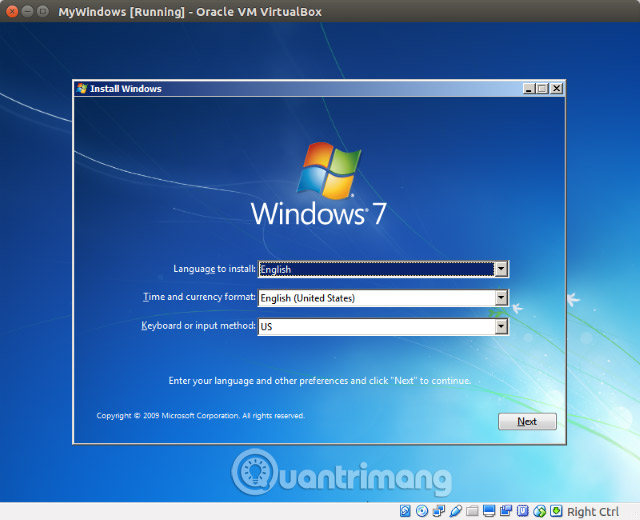Click the Install Windows title bar flag icon
The height and width of the screenshot is (520, 640).
pos(82,88)
